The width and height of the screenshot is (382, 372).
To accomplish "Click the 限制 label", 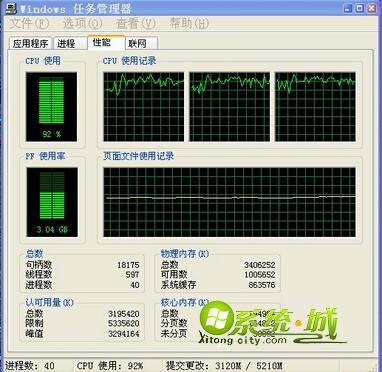I will pyautogui.click(x=34, y=323).
